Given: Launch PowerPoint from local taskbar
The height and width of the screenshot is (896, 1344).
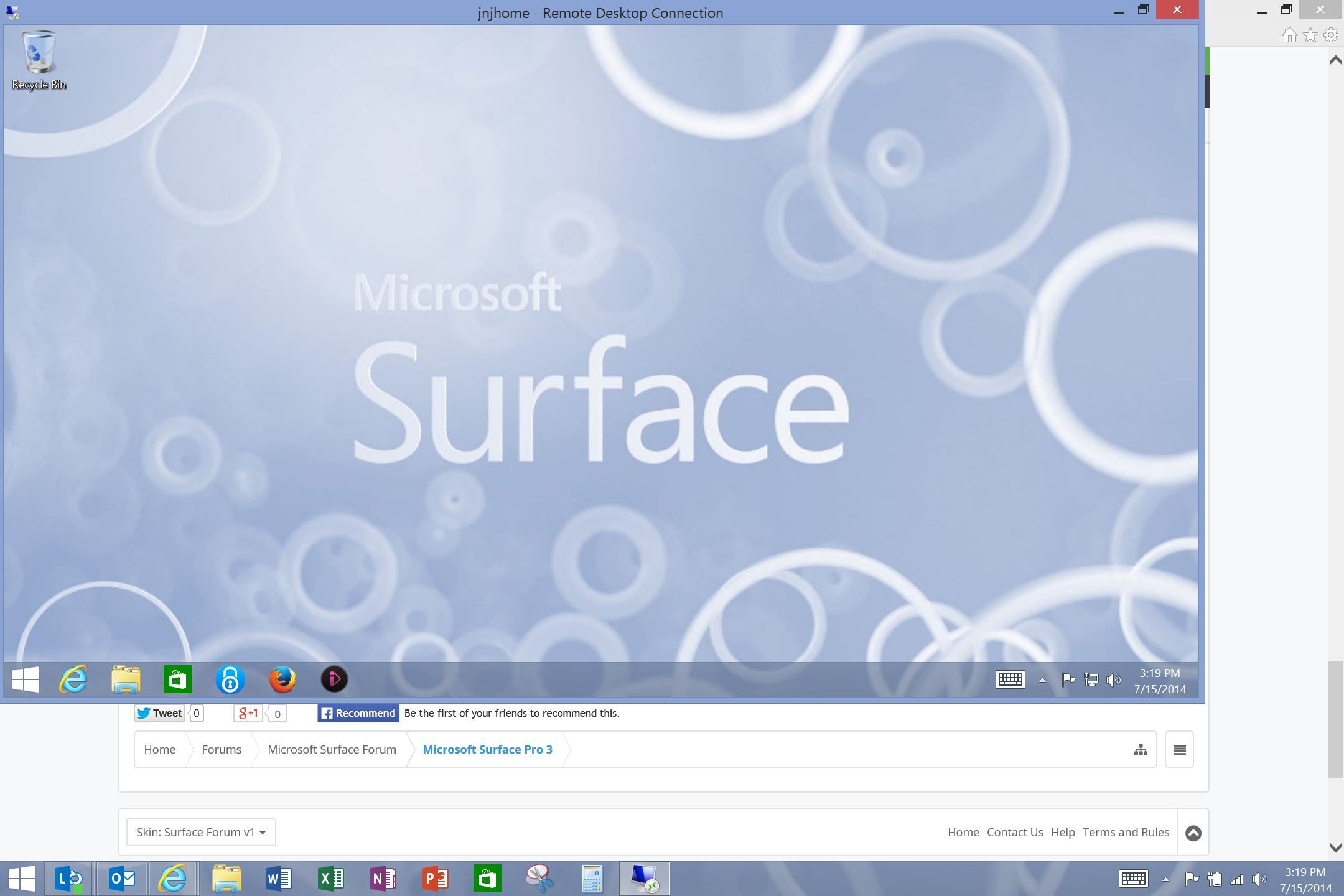Looking at the screenshot, I should point(436,879).
